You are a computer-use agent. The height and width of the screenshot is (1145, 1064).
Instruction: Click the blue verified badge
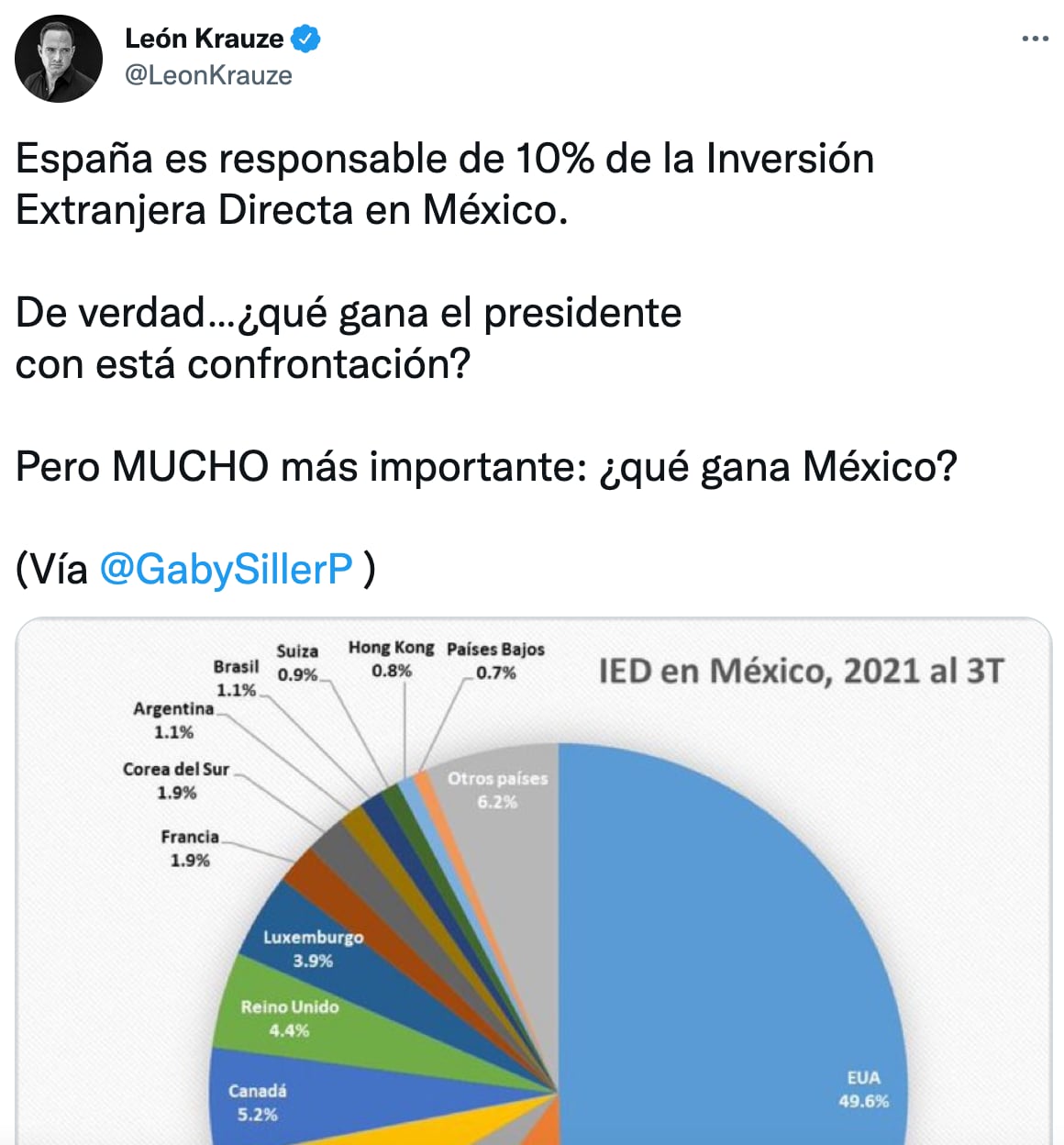click(305, 39)
